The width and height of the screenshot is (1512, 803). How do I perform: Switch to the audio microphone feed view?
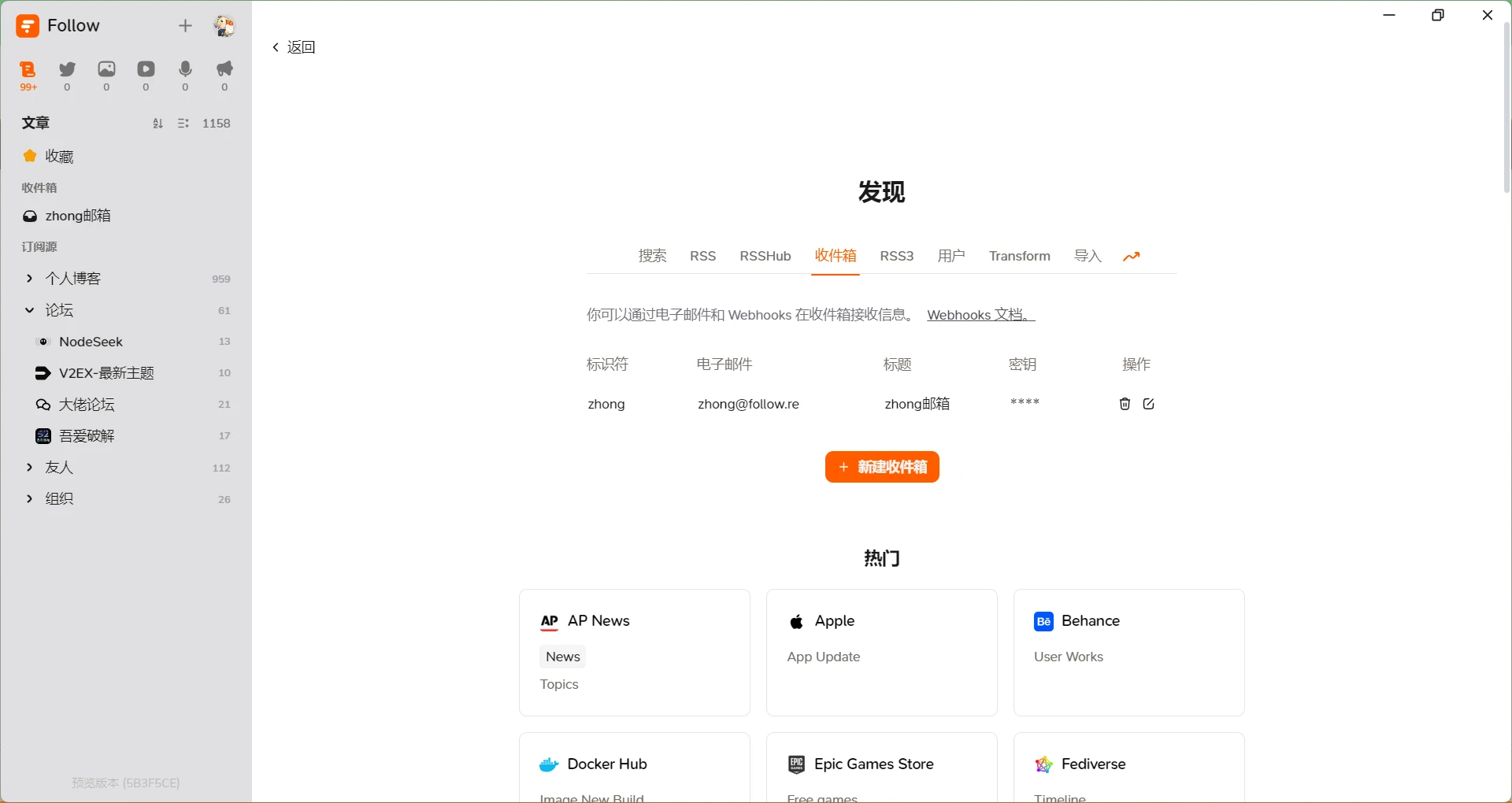pyautogui.click(x=185, y=70)
